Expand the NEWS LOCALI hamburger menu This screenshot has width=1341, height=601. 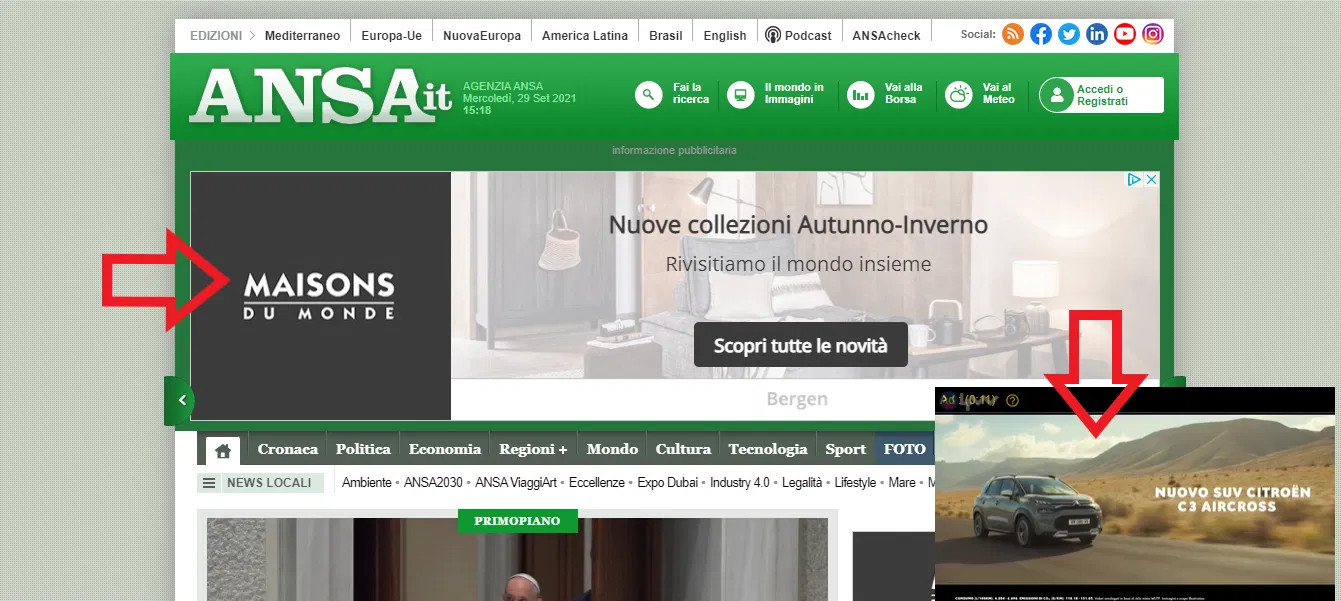tap(209, 483)
